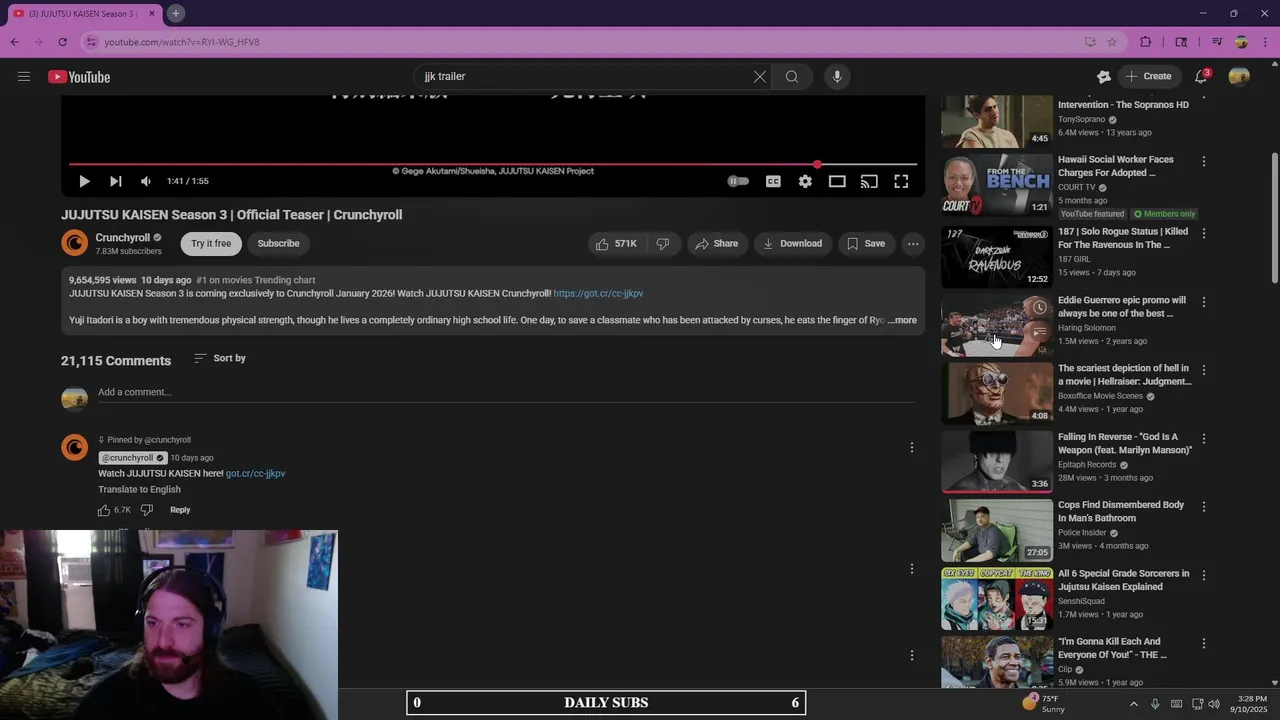Screen dimensions: 1280x720
Task: Click the browser address bar URL
Action: [x=182, y=42]
